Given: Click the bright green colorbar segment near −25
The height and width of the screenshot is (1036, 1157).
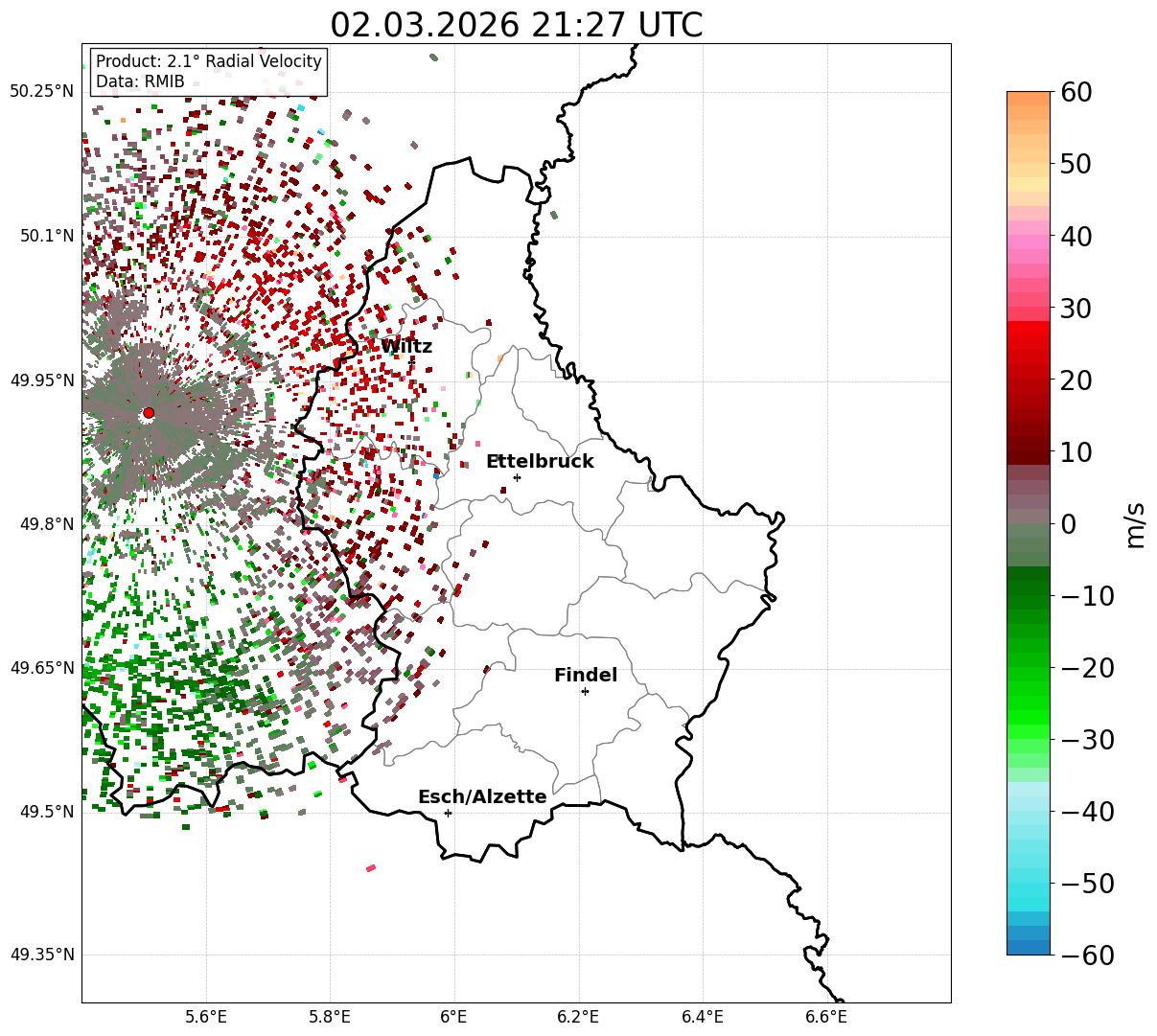Looking at the screenshot, I should 1029,704.
